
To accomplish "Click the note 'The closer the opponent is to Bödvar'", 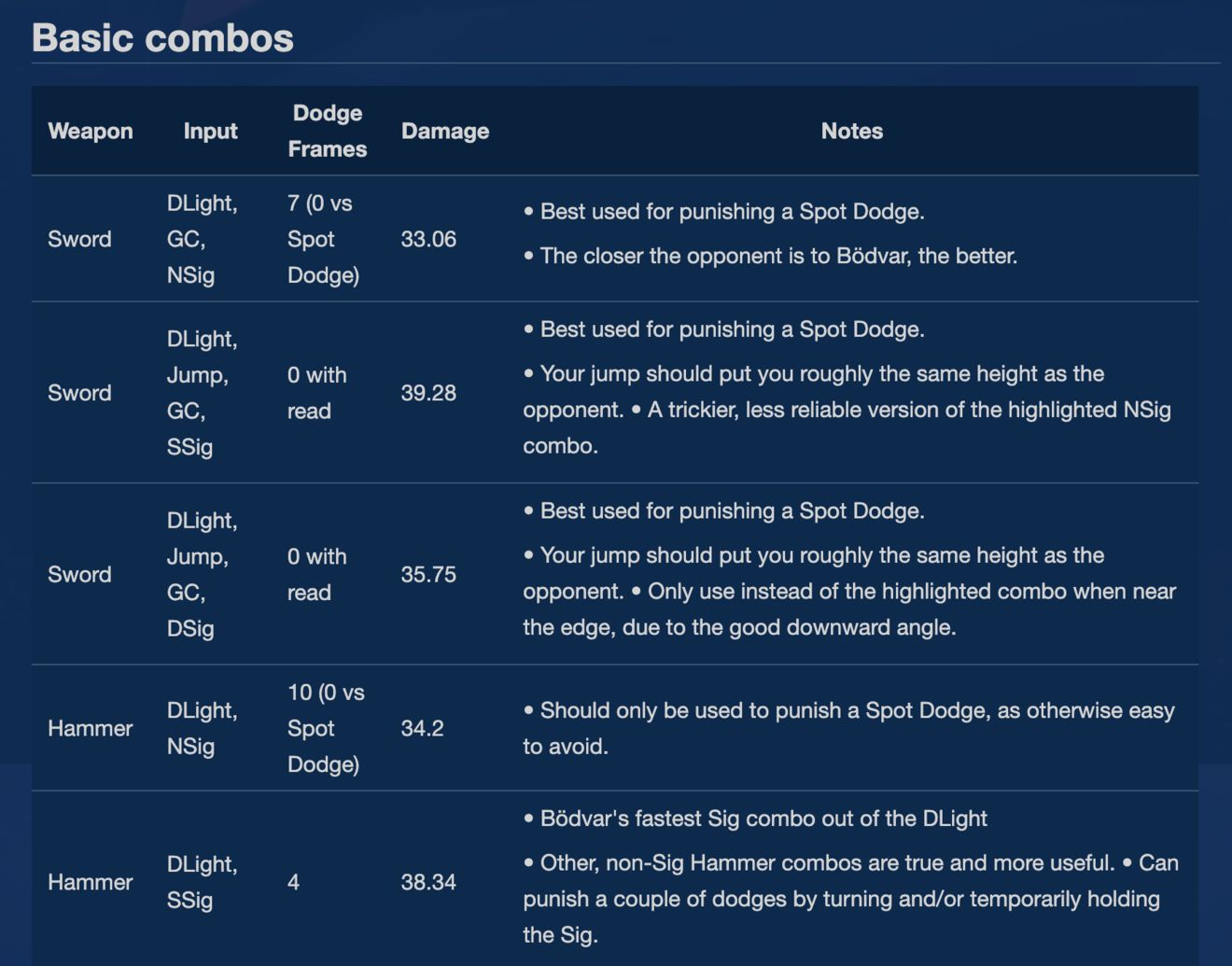I will [x=770, y=256].
